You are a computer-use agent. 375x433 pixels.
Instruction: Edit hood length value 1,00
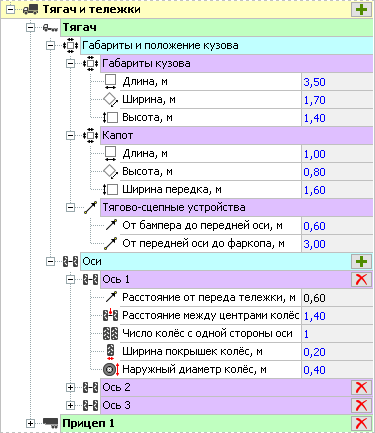click(x=337, y=154)
